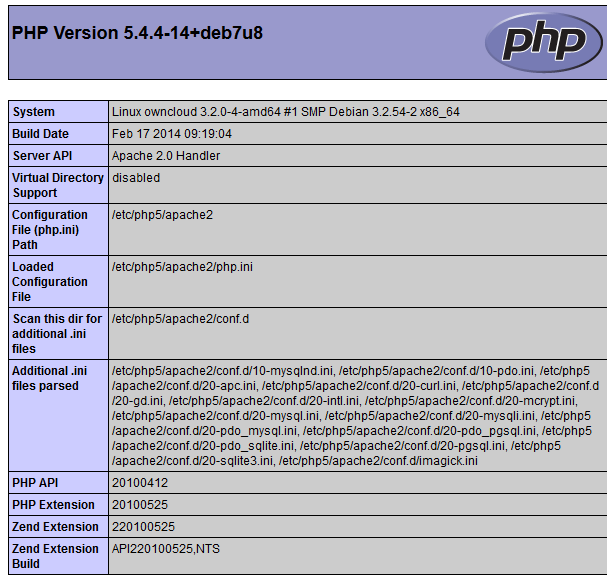Screen dimensions: 607x575
Task: Select the /etc/php5/apache2/php.ini value
Action: (x=182, y=267)
